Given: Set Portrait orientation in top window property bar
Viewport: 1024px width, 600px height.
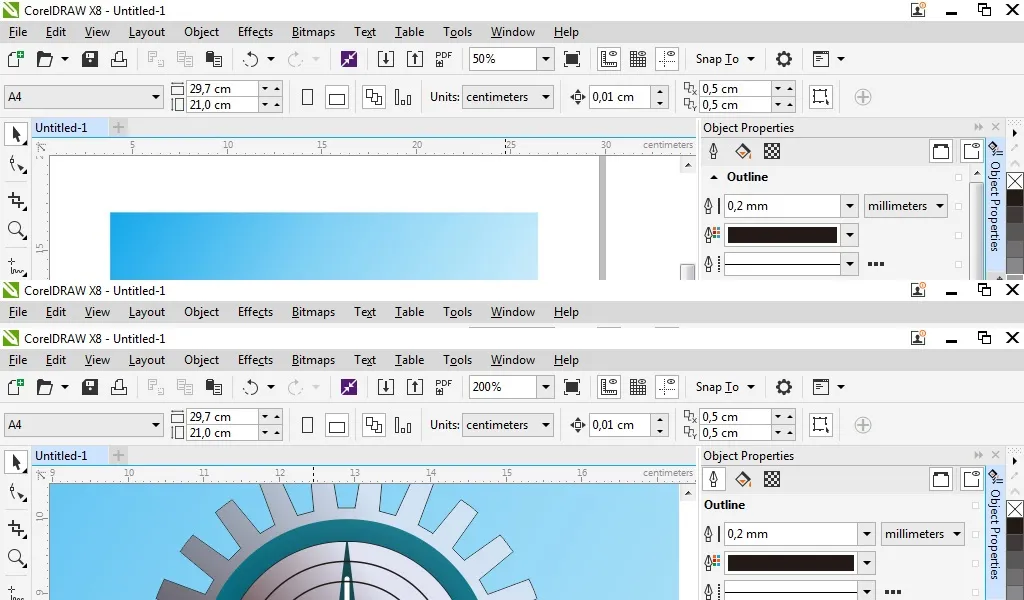Looking at the screenshot, I should [307, 97].
